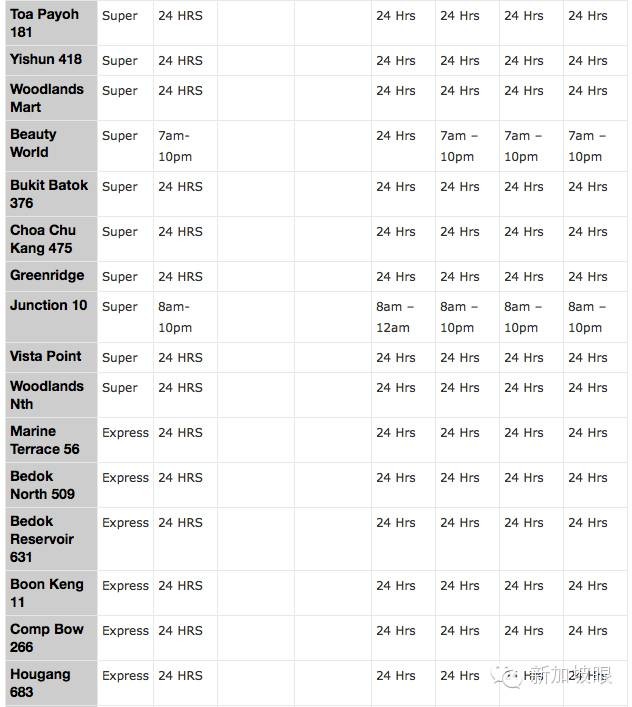Viewport: 632px width, 707px height.
Task: Click the Bukit Batok 376 store name
Action: coord(49,194)
